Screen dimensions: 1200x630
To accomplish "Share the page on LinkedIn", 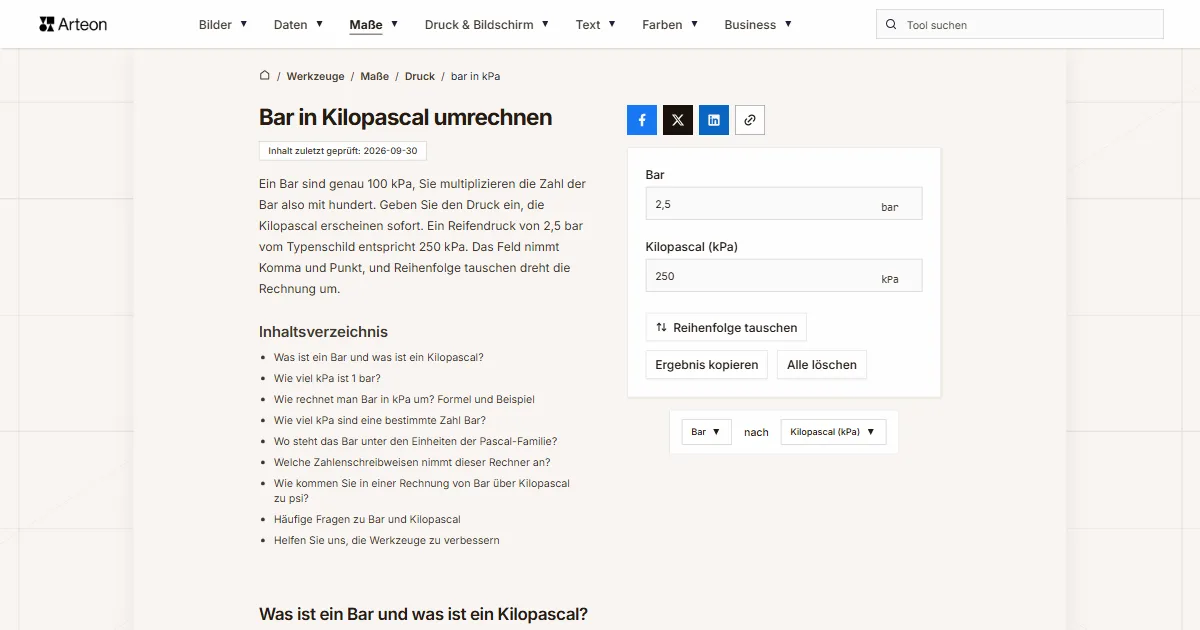I will 714,120.
